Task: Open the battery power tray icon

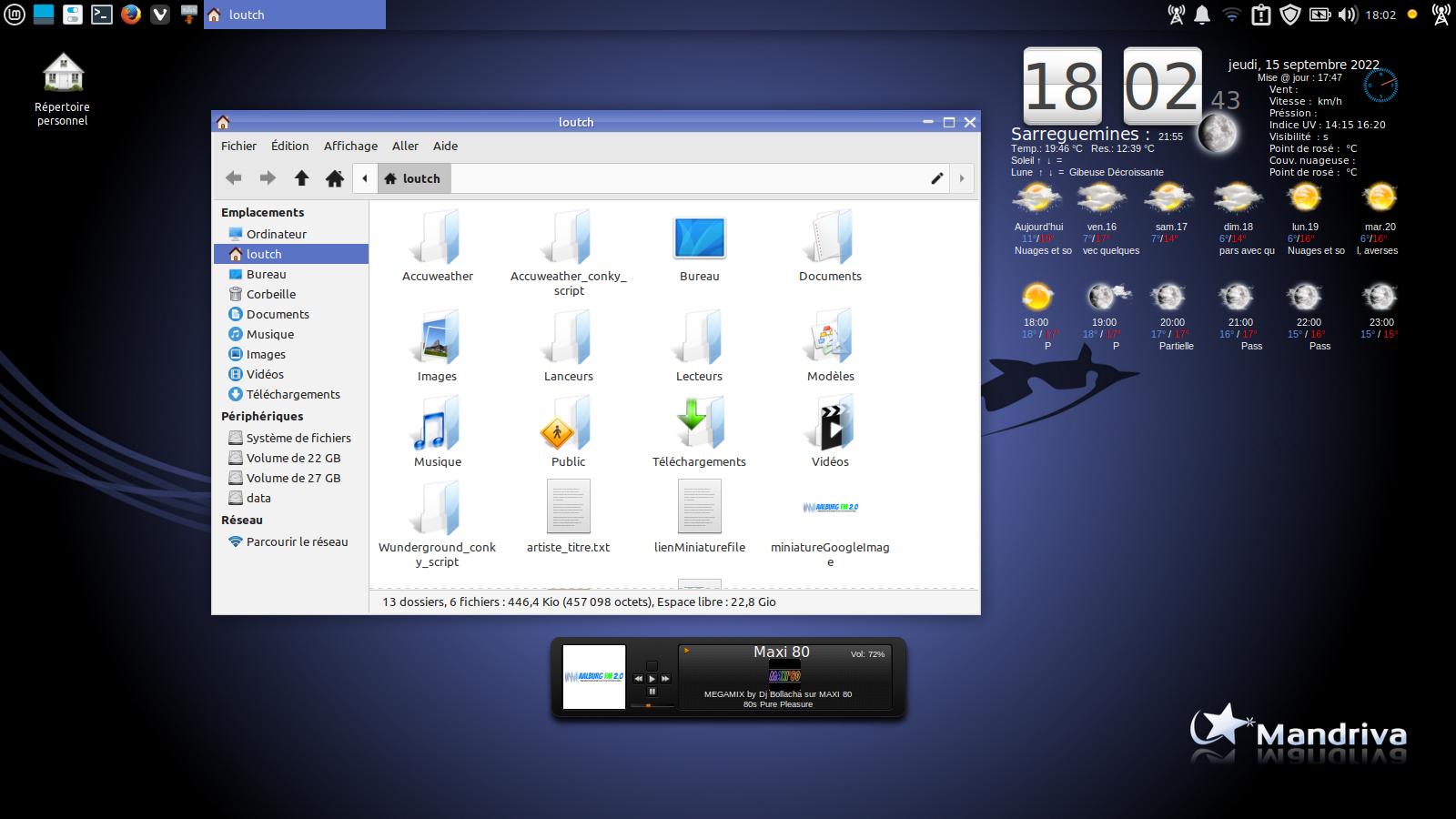Action: (x=1319, y=15)
